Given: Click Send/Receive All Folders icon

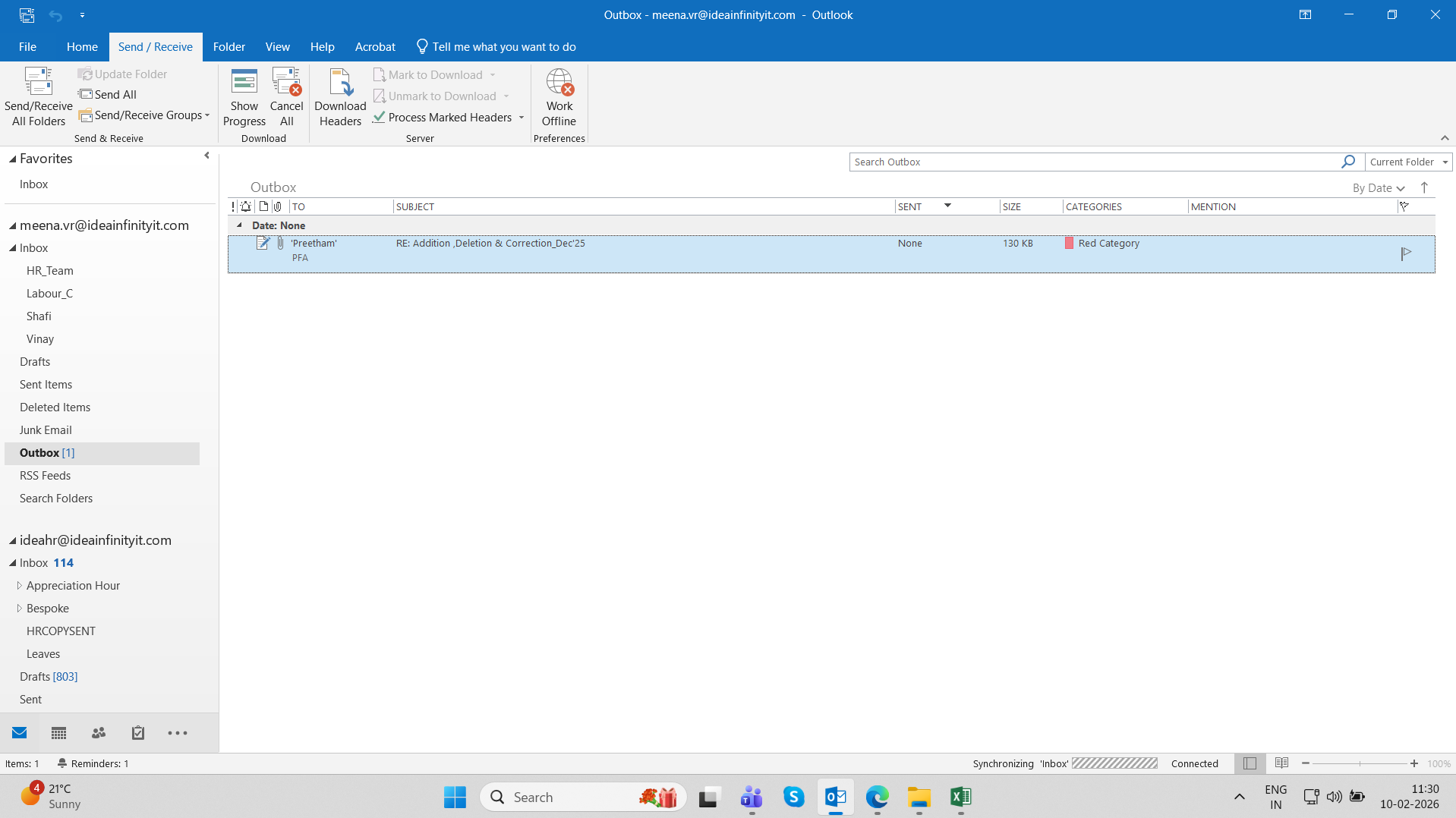Looking at the screenshot, I should [38, 82].
